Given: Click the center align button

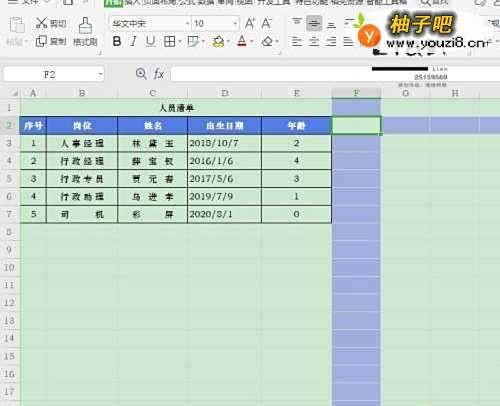Looking at the screenshot, I should click(313, 42).
